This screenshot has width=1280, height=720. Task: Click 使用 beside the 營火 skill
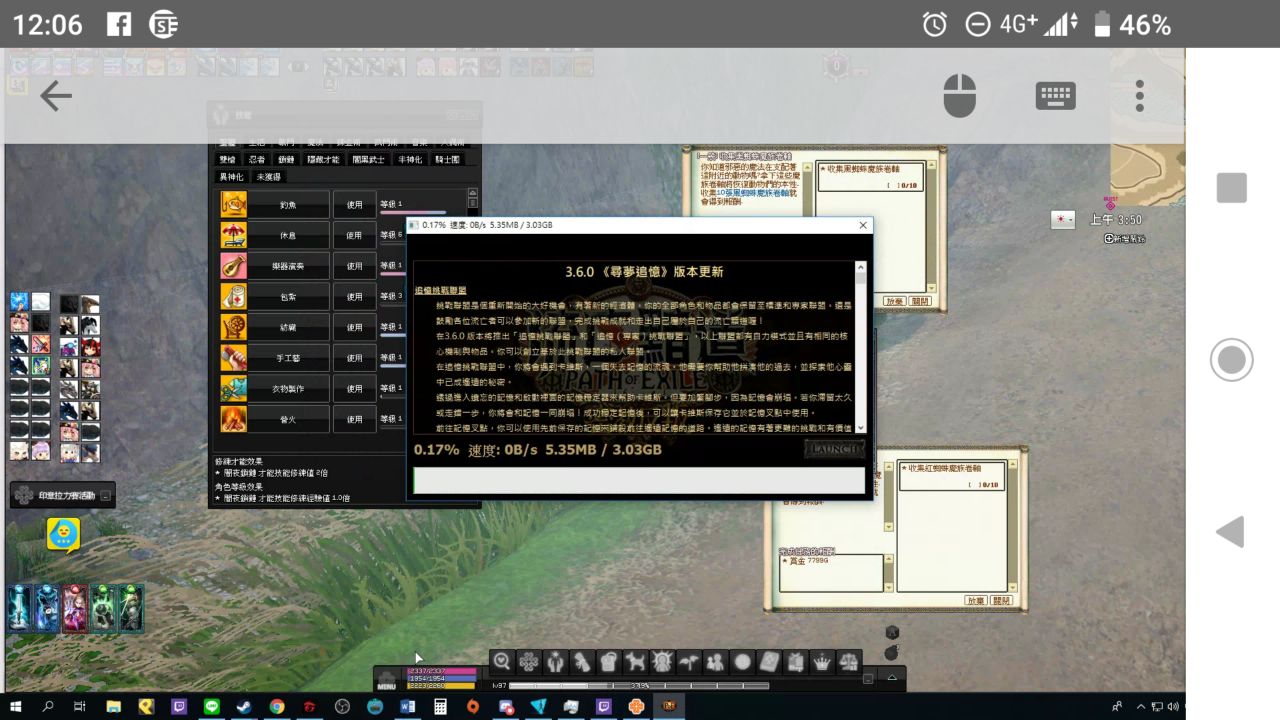354,418
